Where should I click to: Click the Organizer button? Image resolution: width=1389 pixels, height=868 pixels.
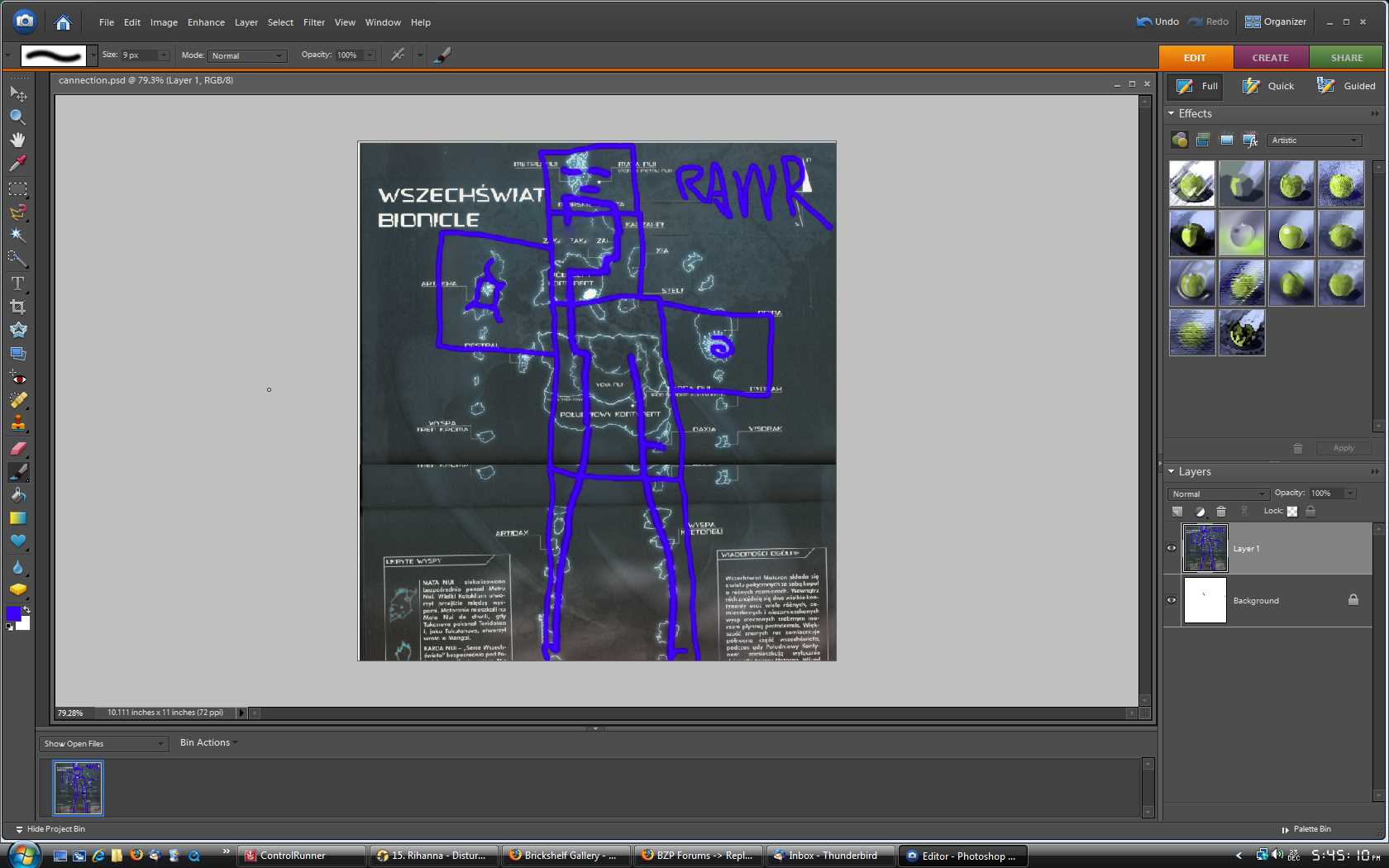click(x=1276, y=21)
